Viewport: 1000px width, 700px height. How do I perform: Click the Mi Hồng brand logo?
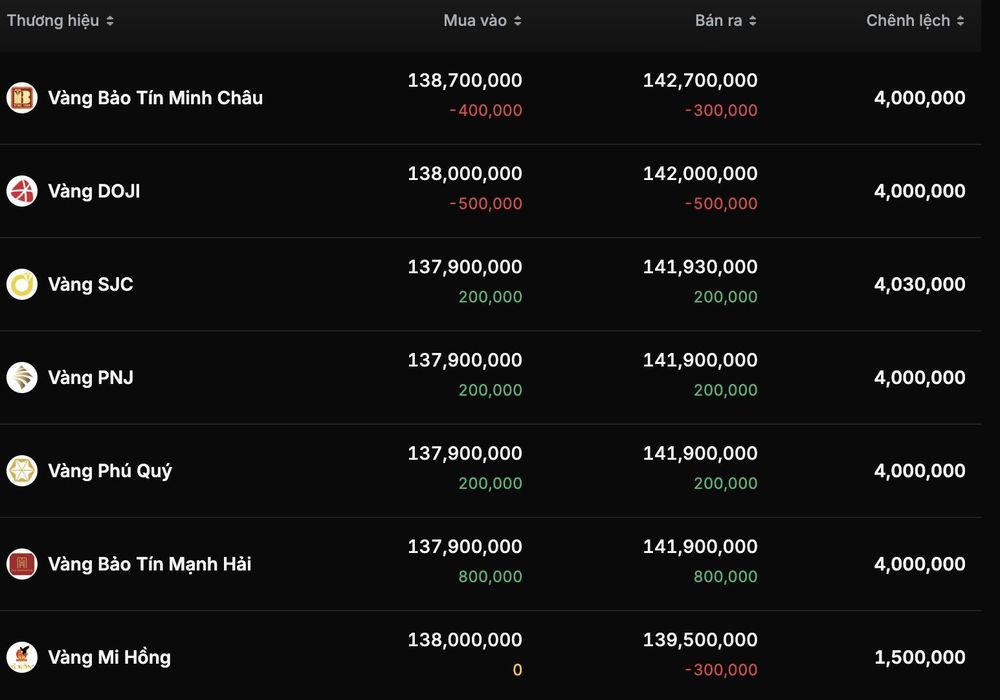22,657
